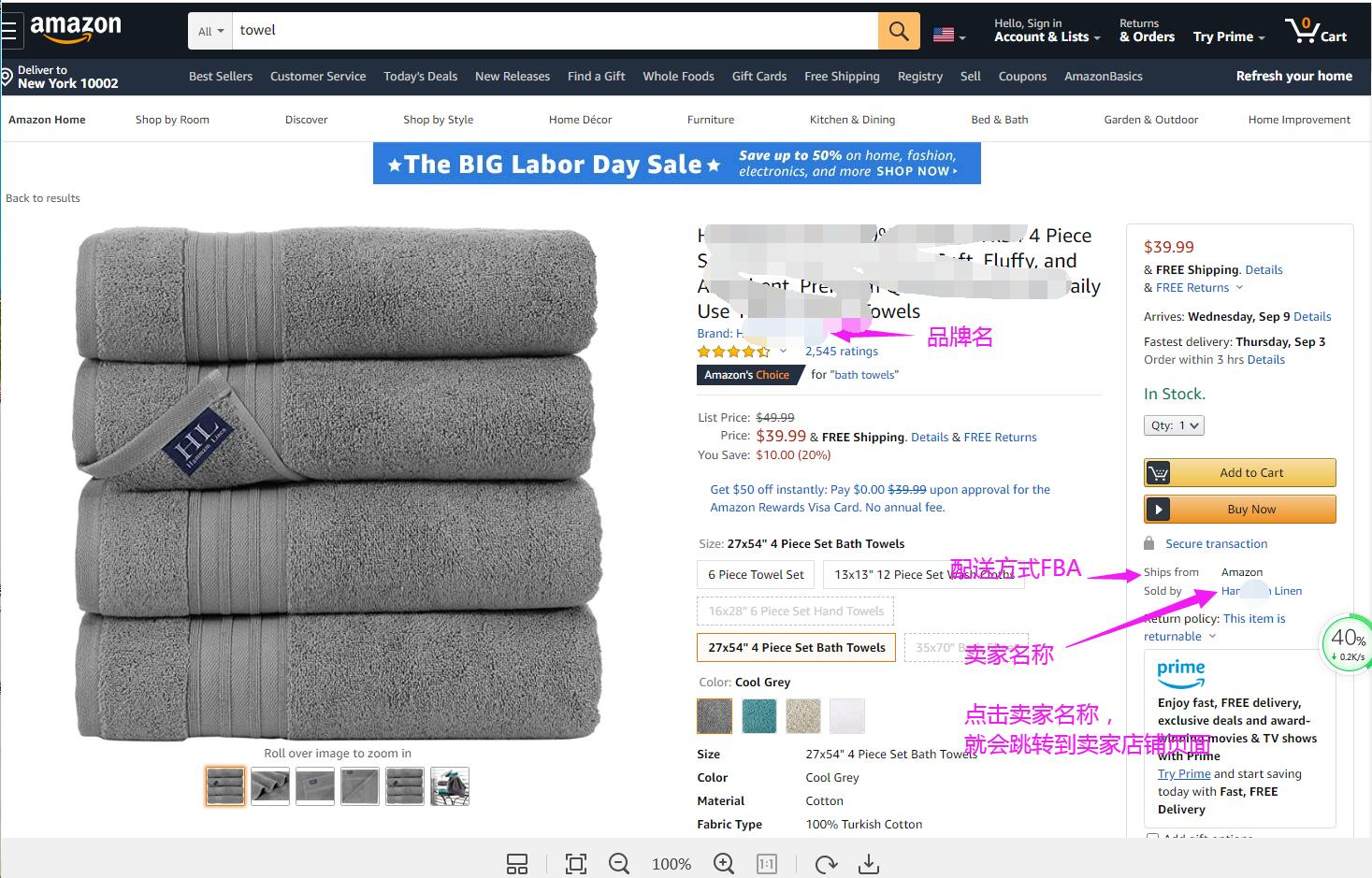
Task: Open the 2,545 ratings link
Action: [x=842, y=352]
